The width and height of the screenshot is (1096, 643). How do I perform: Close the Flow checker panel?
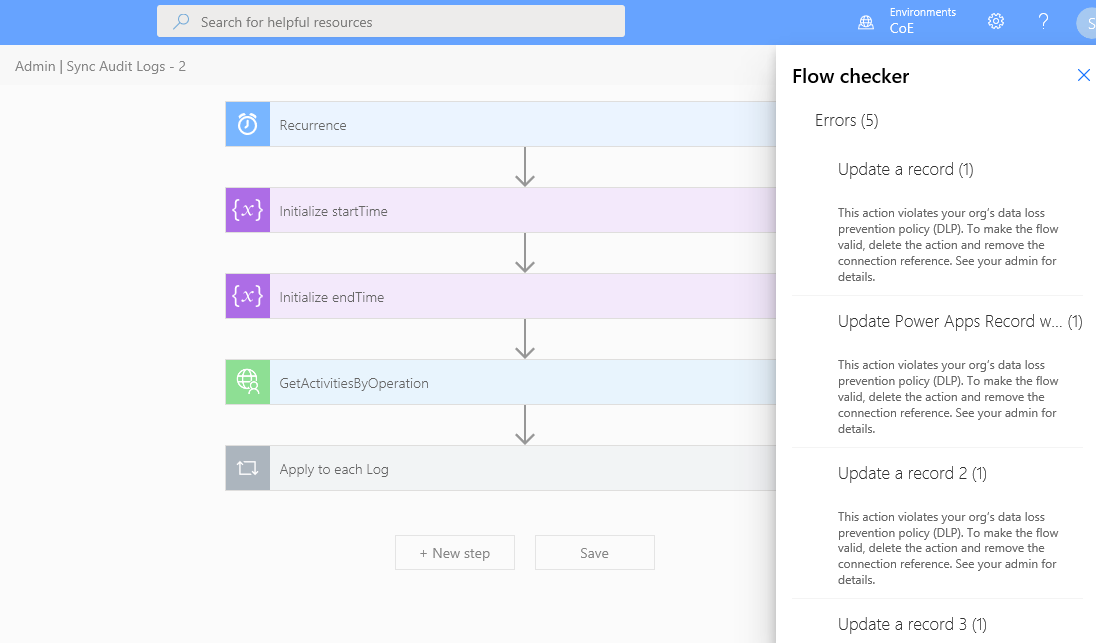[1083, 75]
